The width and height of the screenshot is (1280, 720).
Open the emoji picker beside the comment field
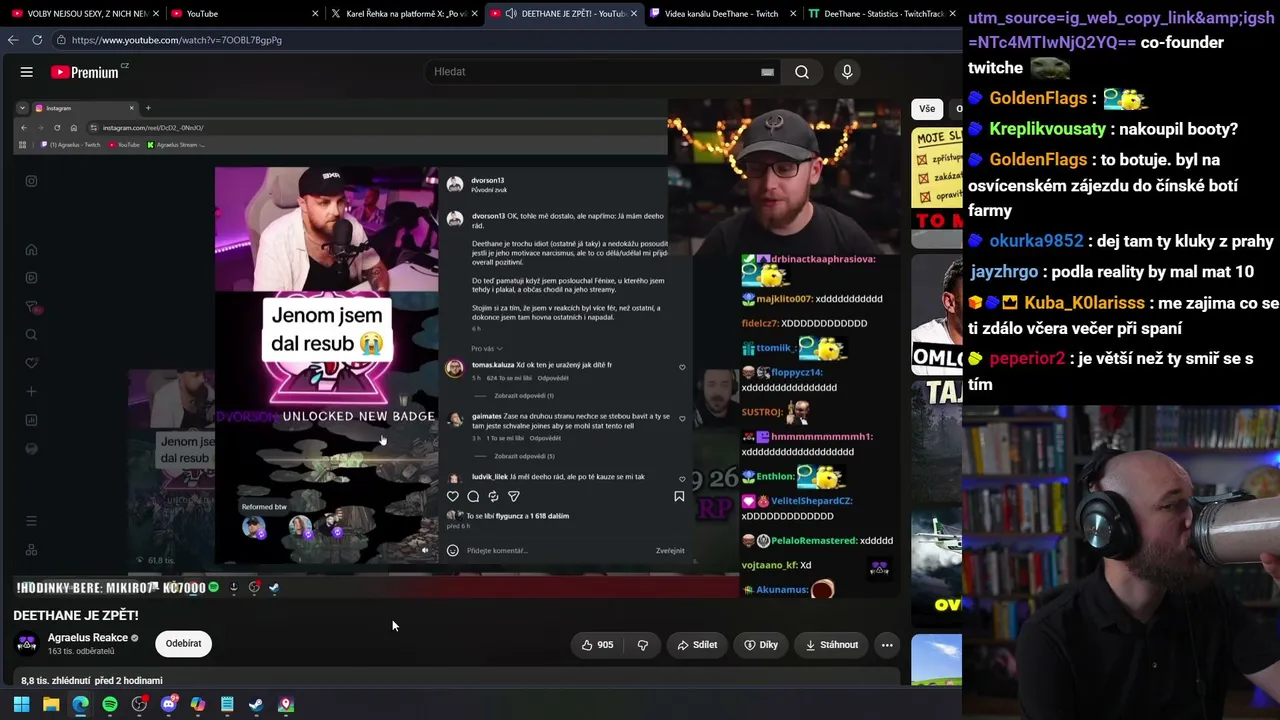click(453, 550)
